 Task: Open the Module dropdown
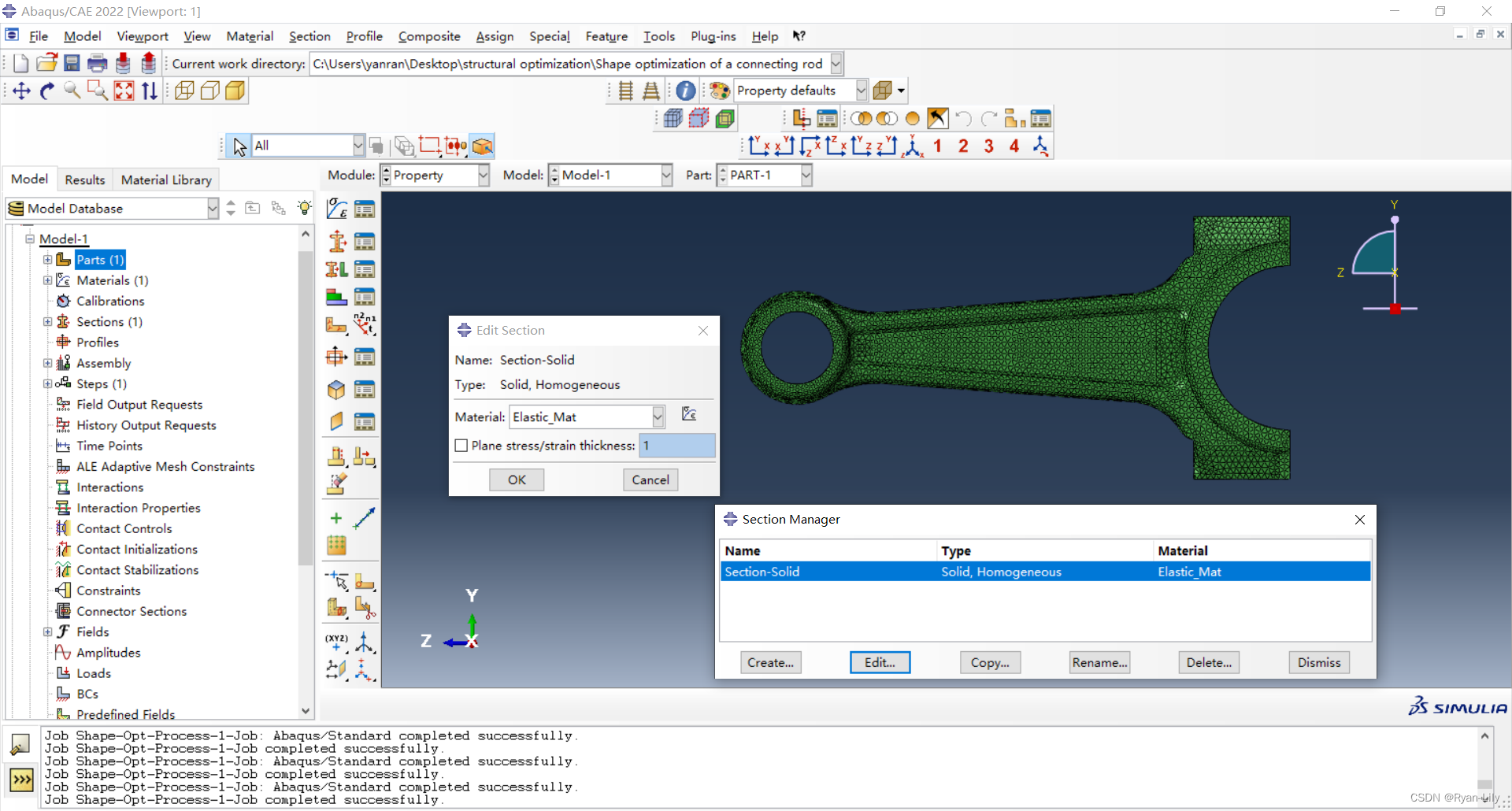[483, 176]
